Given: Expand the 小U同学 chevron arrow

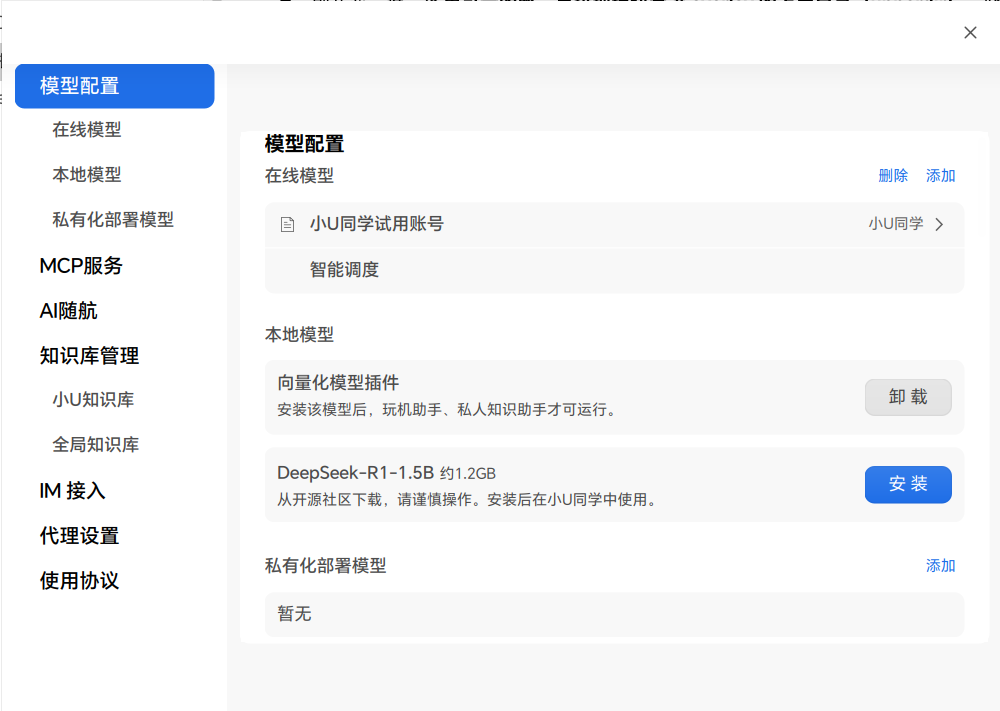Looking at the screenshot, I should coord(939,224).
